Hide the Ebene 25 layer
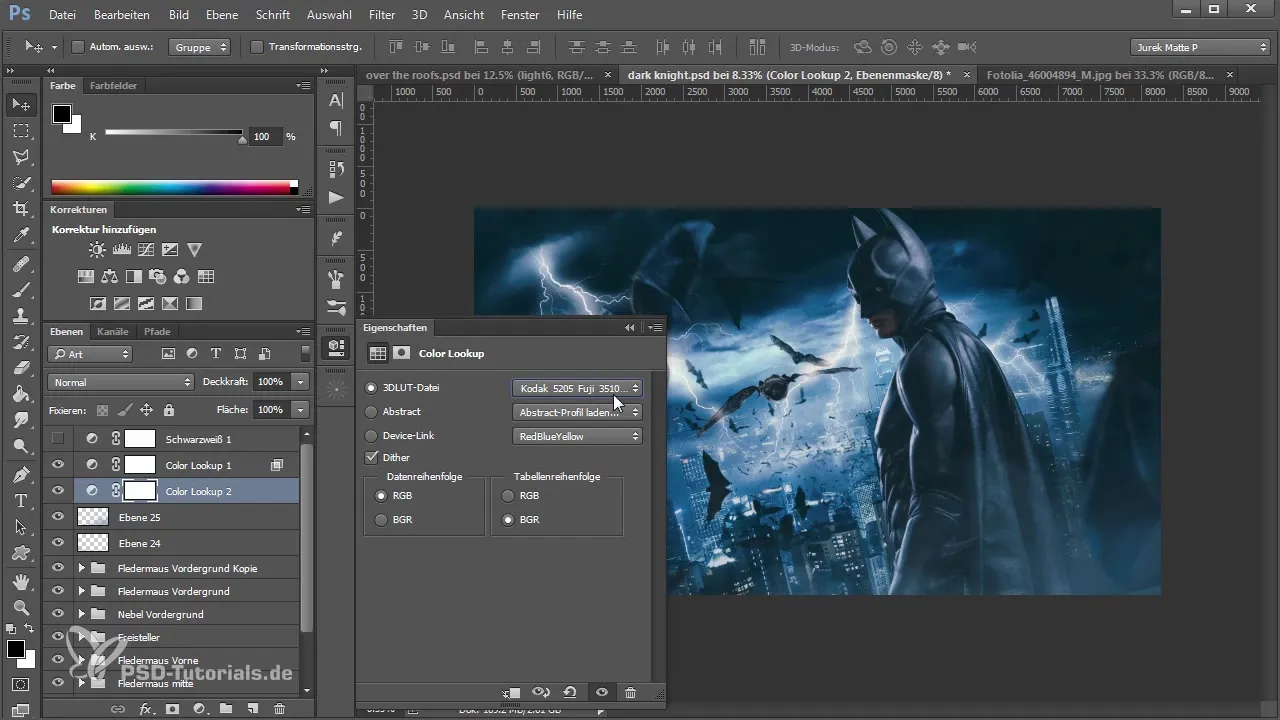 58,517
